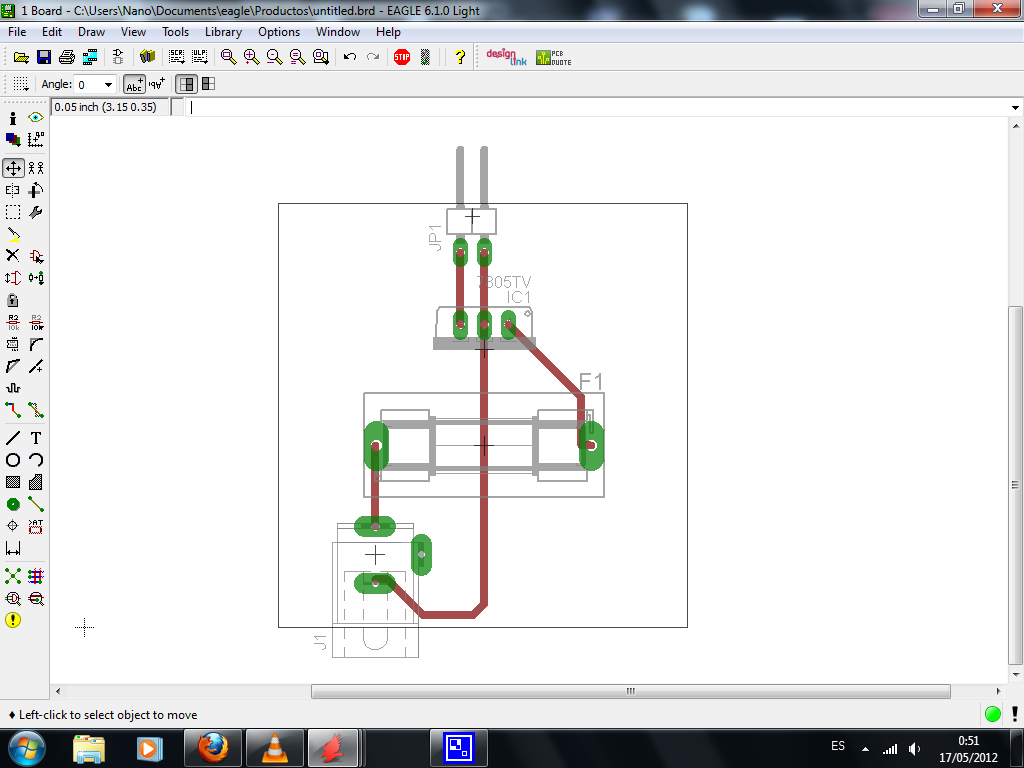Click the Undo arrow icon
The height and width of the screenshot is (768, 1024).
[x=349, y=57]
